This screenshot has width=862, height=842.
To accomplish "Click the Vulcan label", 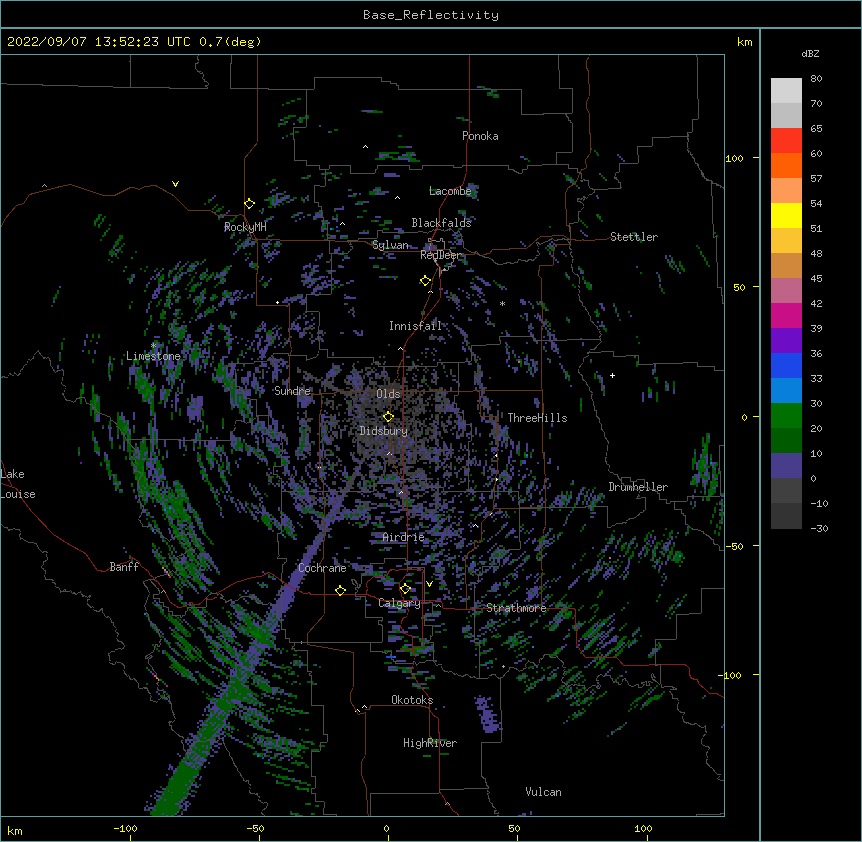I will pos(543,792).
